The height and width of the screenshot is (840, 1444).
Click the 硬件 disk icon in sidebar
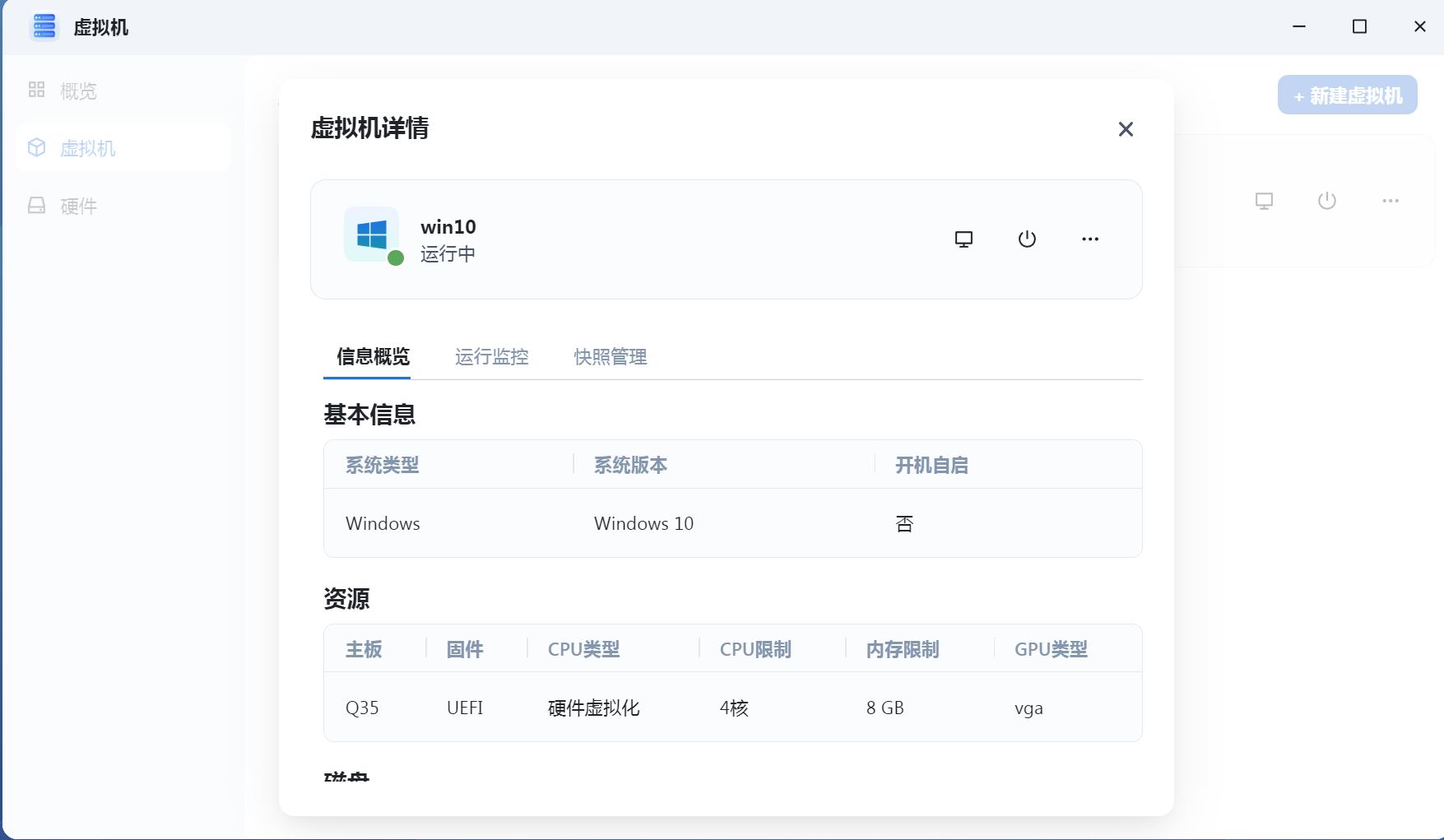pyautogui.click(x=37, y=205)
